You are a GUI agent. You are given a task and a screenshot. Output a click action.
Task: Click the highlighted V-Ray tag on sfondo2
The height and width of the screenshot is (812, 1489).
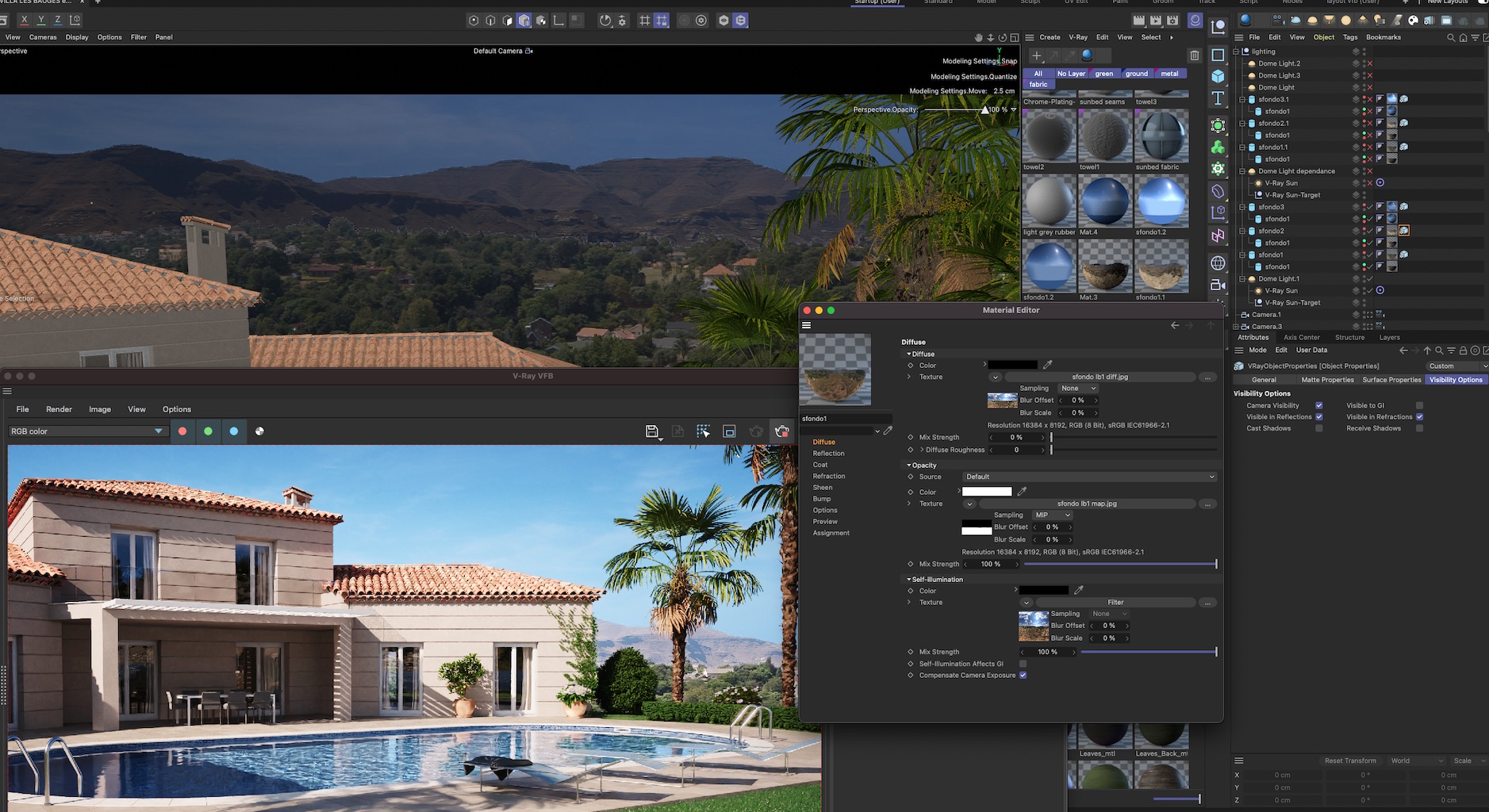tap(1403, 231)
